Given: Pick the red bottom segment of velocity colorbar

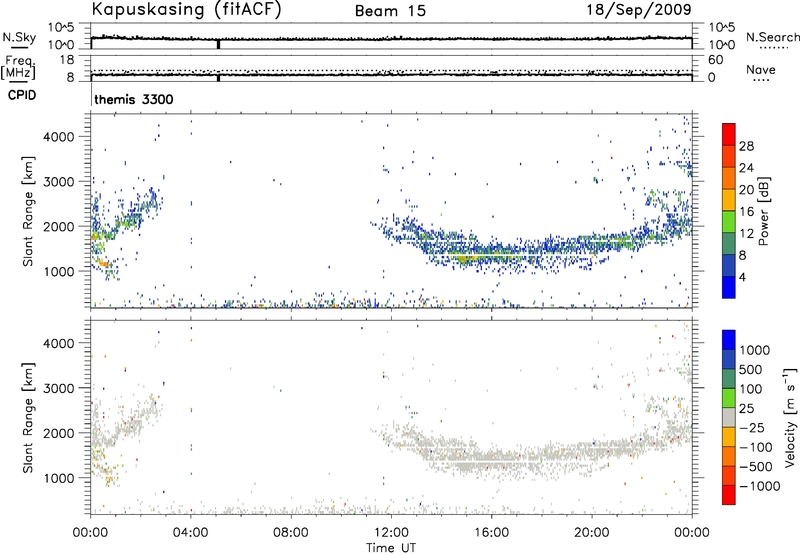Looking at the screenshot, I should [x=729, y=495].
